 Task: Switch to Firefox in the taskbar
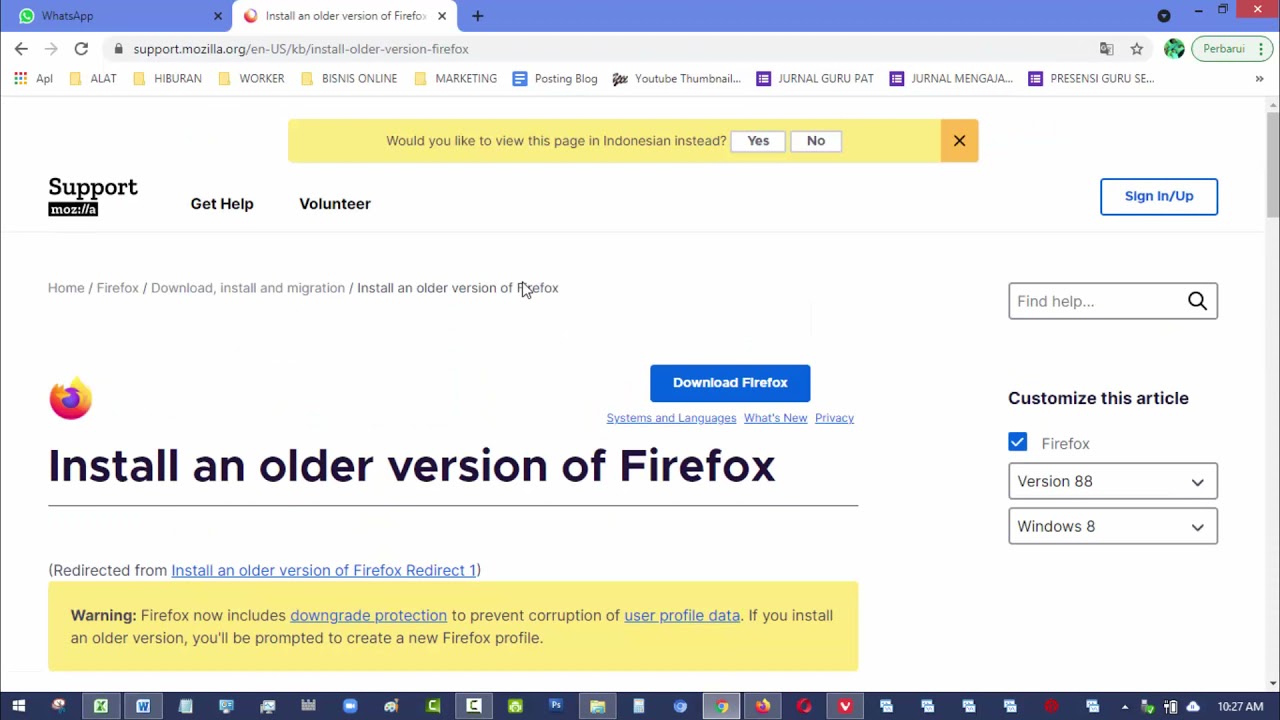tap(763, 706)
